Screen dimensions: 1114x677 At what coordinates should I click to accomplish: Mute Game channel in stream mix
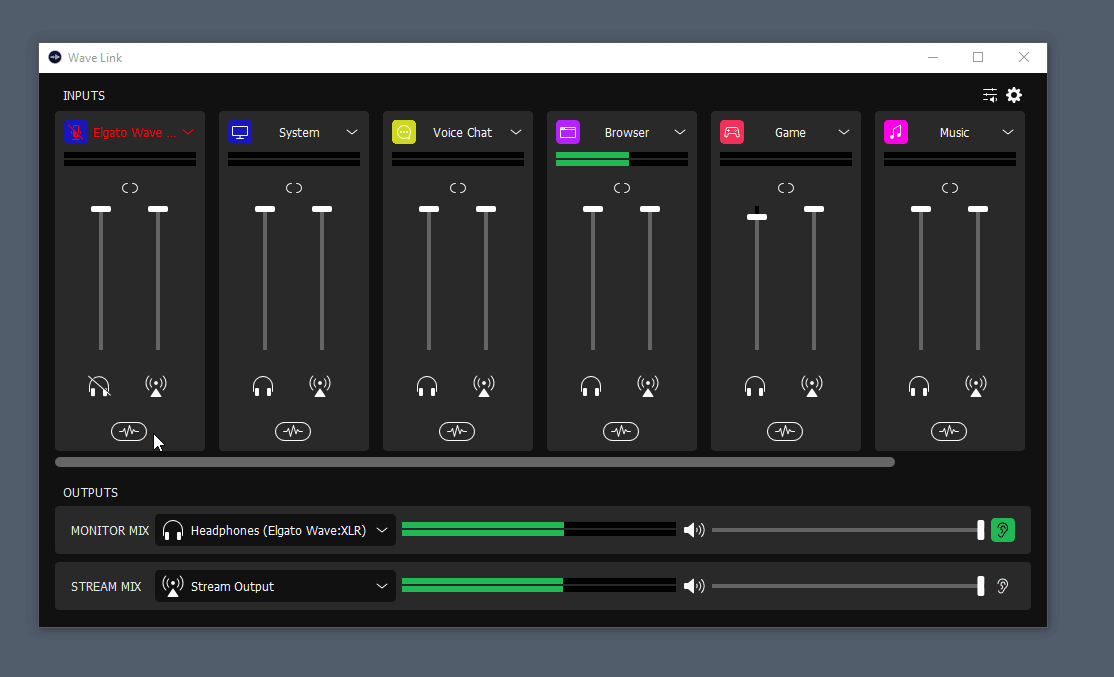pos(812,386)
